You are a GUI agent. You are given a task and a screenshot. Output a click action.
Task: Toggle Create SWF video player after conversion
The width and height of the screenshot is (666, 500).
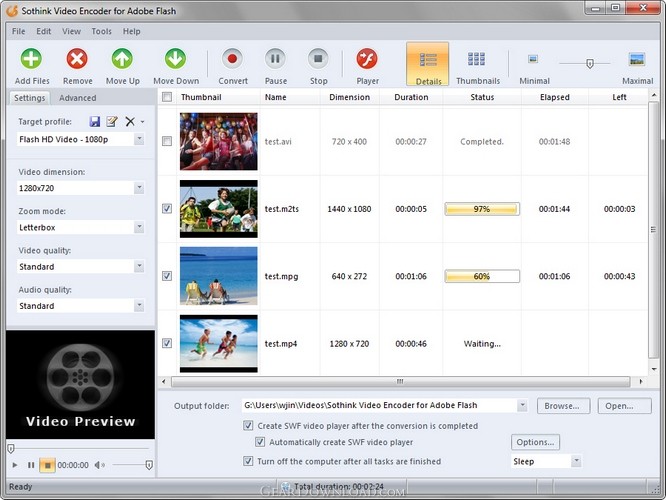[248, 425]
